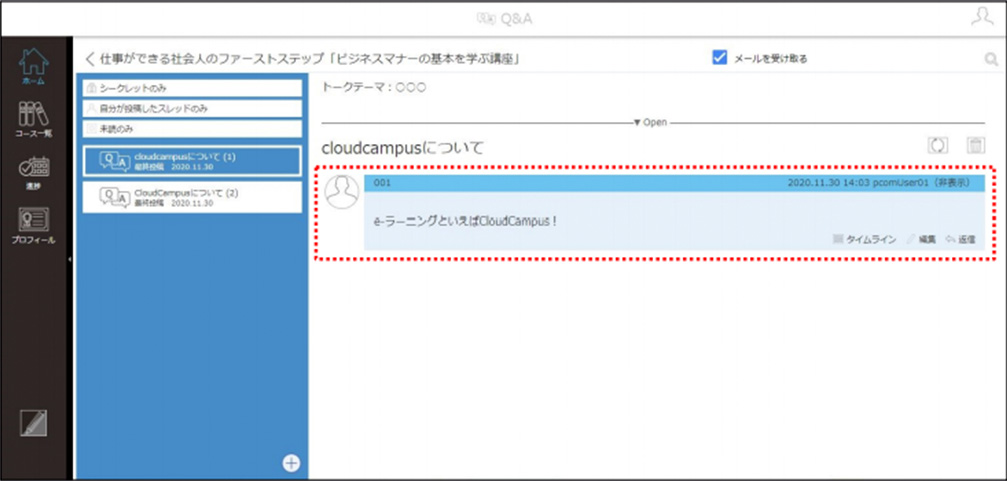Viewport: 1007px width, 481px height.
Task: Filter by 未読のみ
Action: pyautogui.click(x=192, y=129)
